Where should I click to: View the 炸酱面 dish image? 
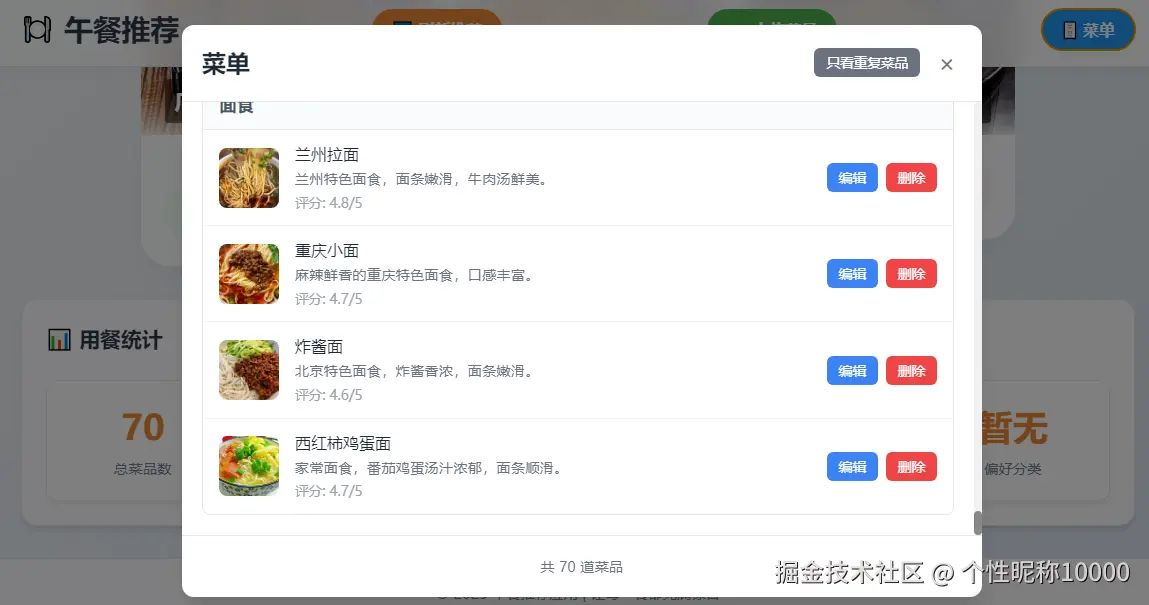click(x=248, y=370)
